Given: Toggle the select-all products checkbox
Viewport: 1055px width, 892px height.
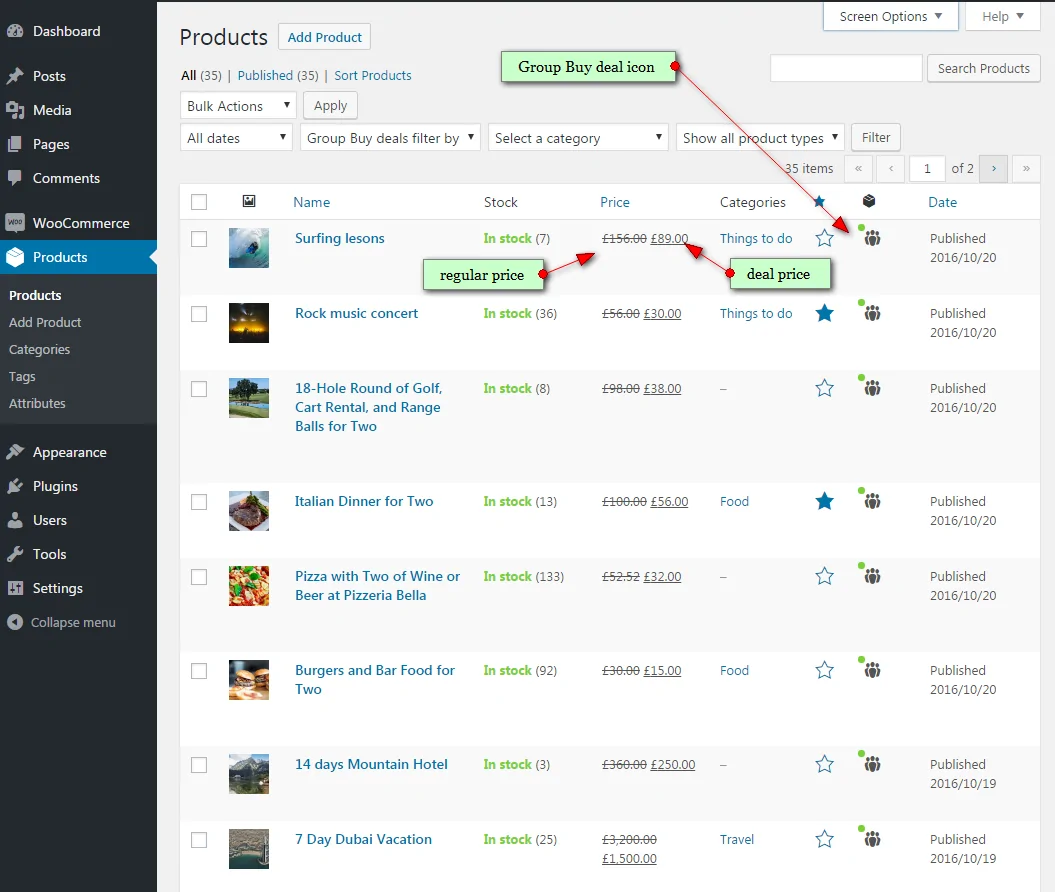Looking at the screenshot, I should pos(198,202).
